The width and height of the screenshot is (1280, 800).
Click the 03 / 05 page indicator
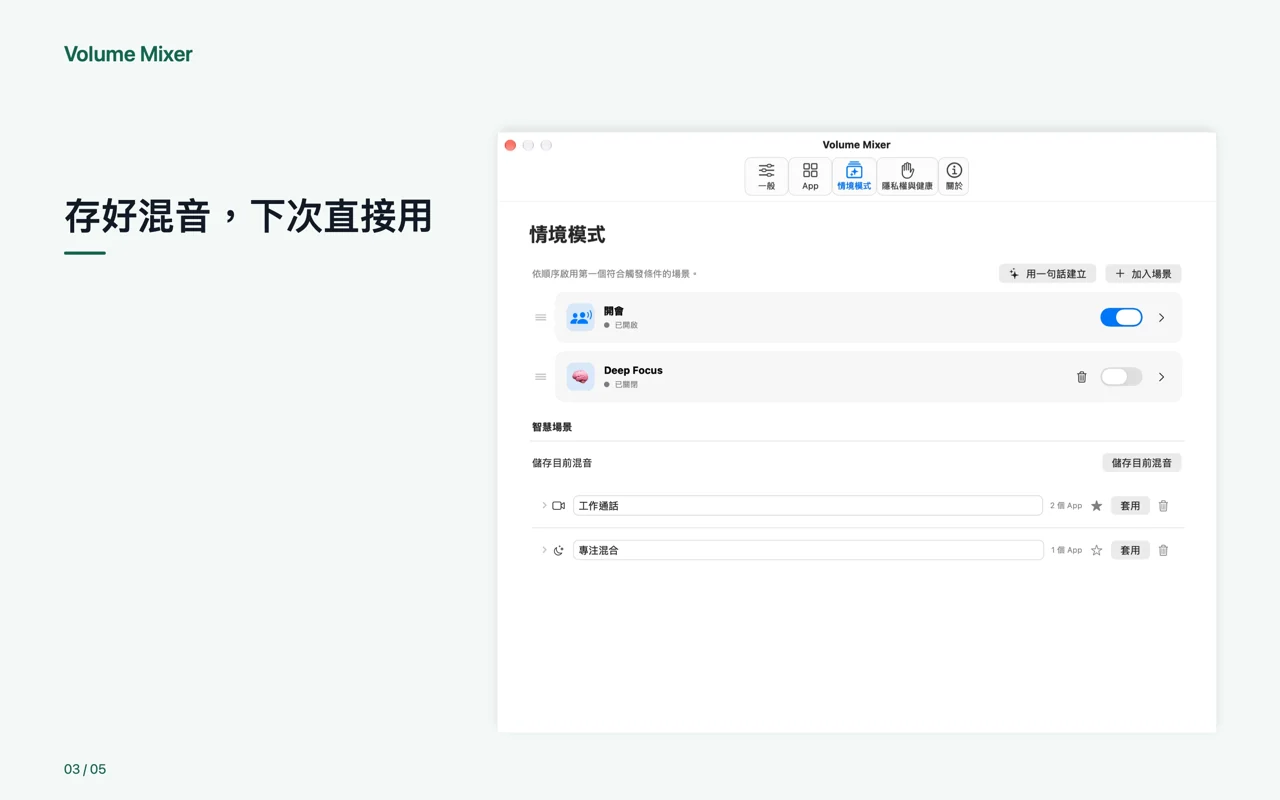coord(85,769)
